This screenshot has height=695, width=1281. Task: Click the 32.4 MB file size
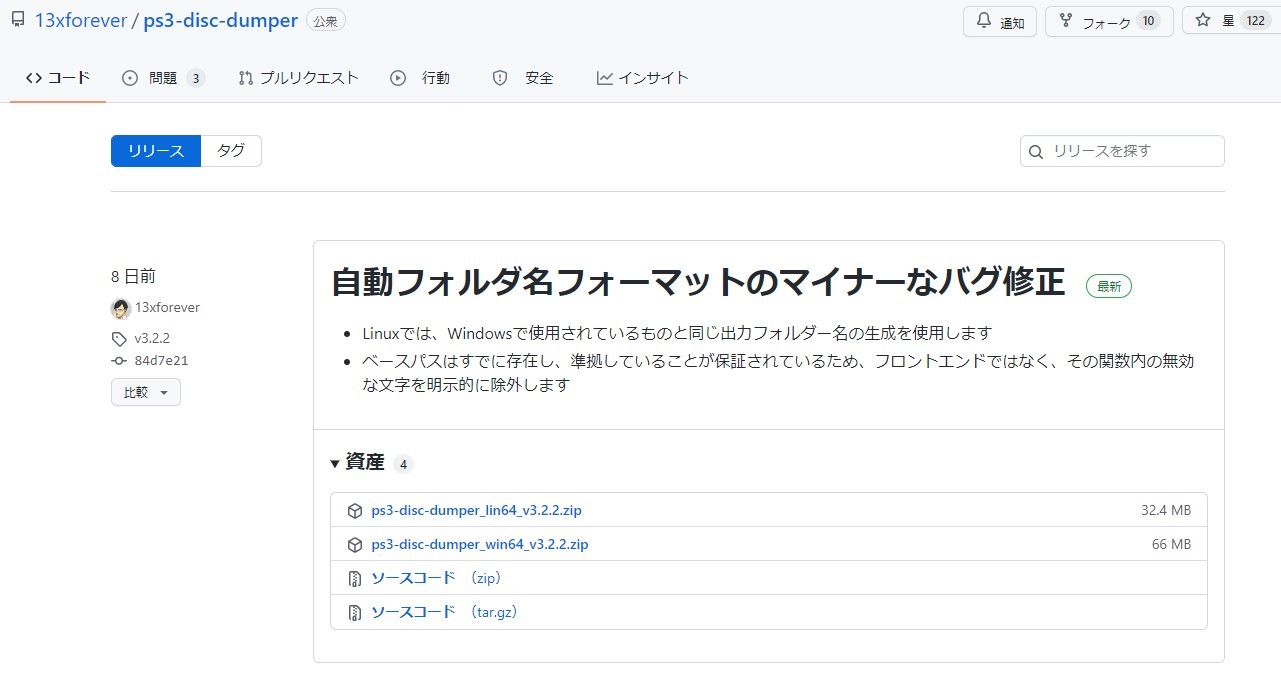point(1166,510)
